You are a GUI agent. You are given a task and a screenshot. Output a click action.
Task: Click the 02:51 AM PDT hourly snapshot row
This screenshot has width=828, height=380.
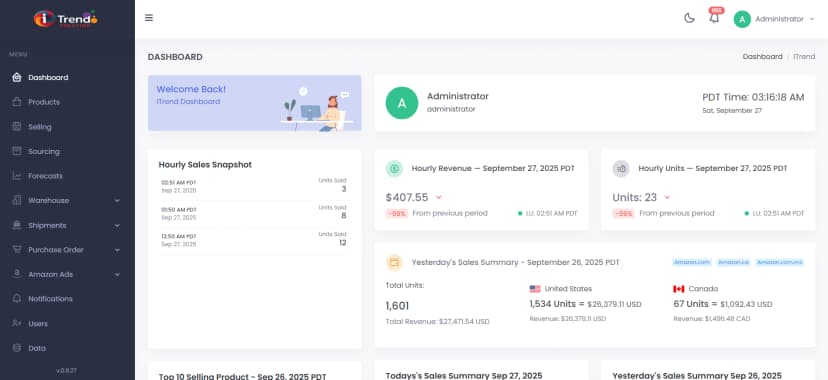click(x=254, y=186)
